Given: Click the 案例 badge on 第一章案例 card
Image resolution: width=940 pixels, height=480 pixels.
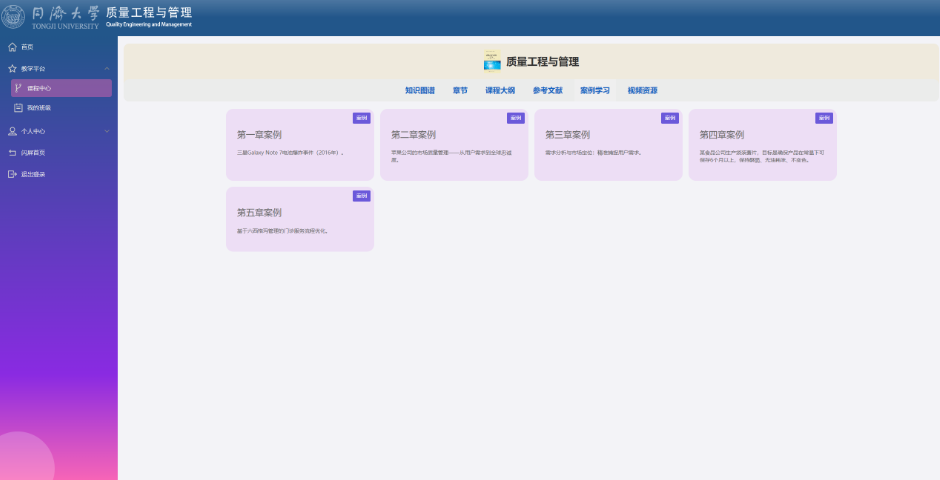Looking at the screenshot, I should coord(361,118).
